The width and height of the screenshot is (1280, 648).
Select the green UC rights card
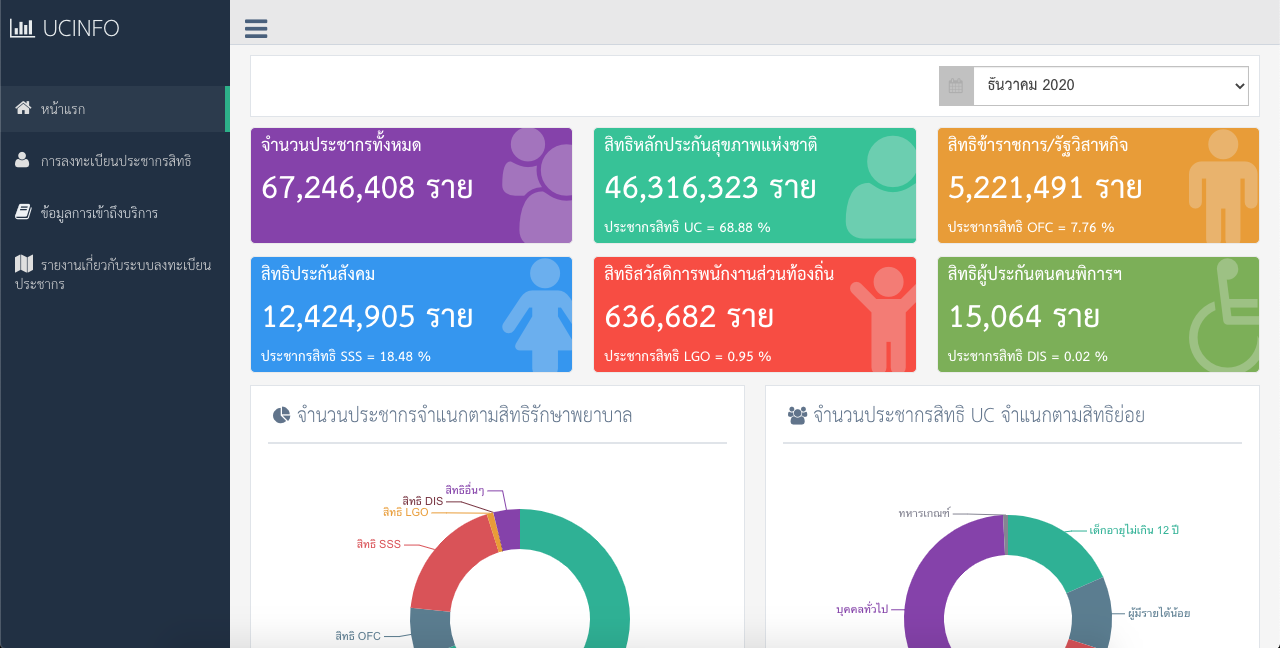click(754, 185)
